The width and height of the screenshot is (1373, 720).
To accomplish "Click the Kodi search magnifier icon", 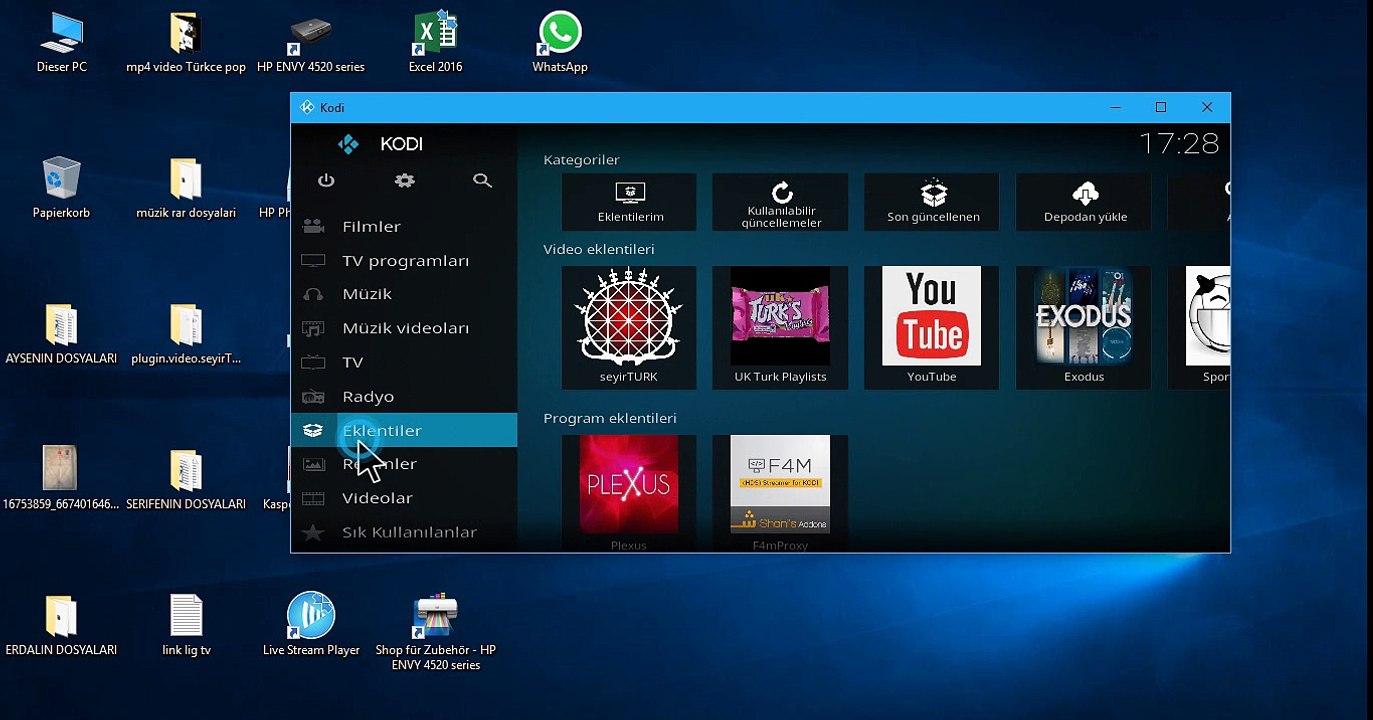I will [x=482, y=181].
